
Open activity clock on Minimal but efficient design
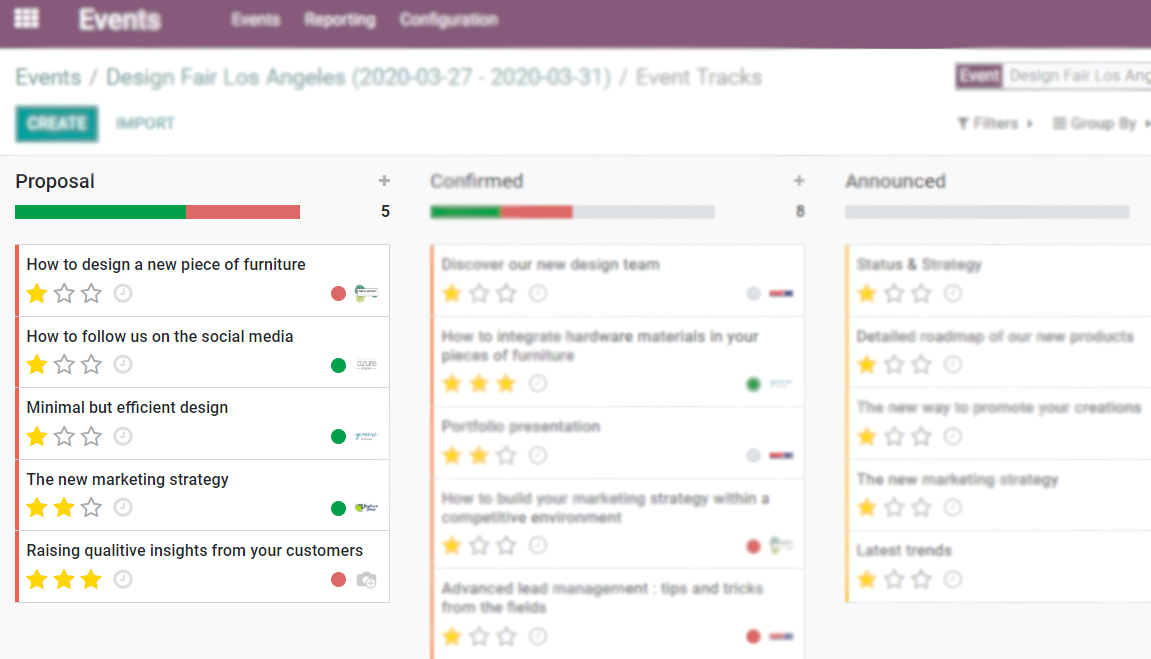(123, 437)
